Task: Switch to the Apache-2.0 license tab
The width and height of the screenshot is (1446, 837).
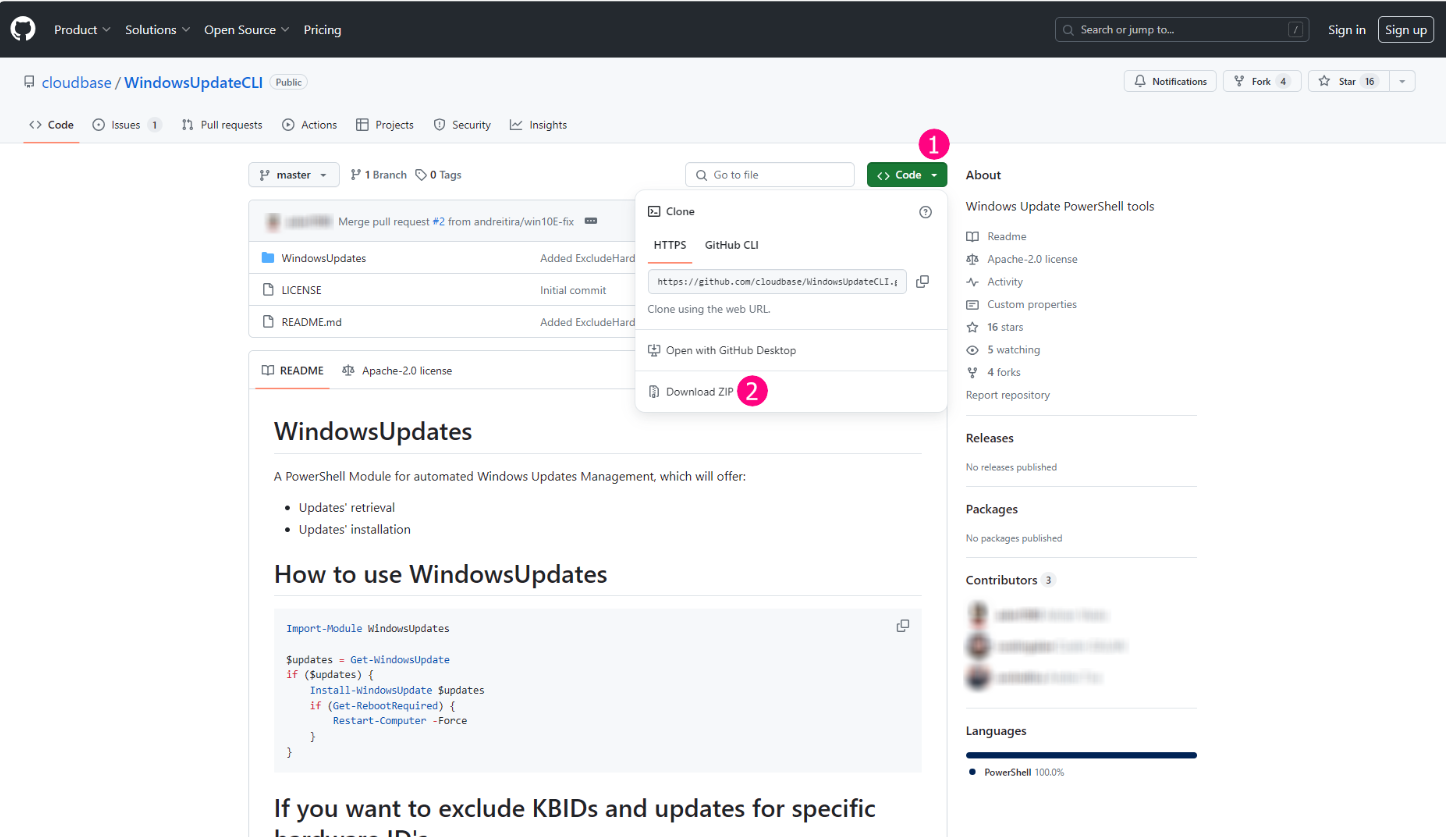Action: tap(397, 371)
